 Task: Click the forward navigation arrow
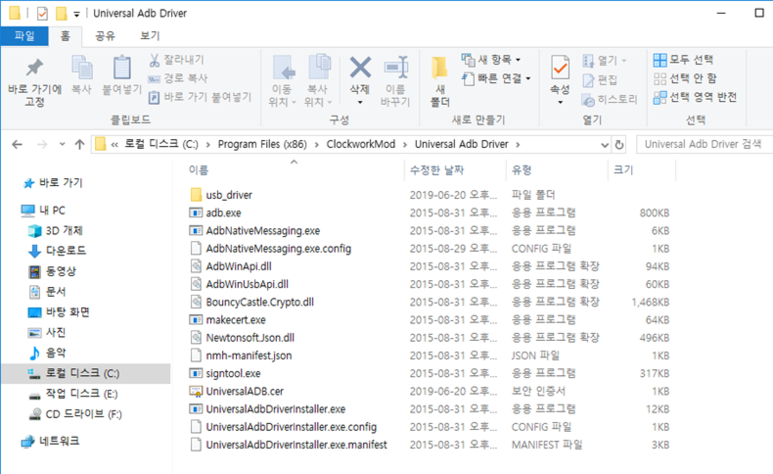[x=42, y=145]
